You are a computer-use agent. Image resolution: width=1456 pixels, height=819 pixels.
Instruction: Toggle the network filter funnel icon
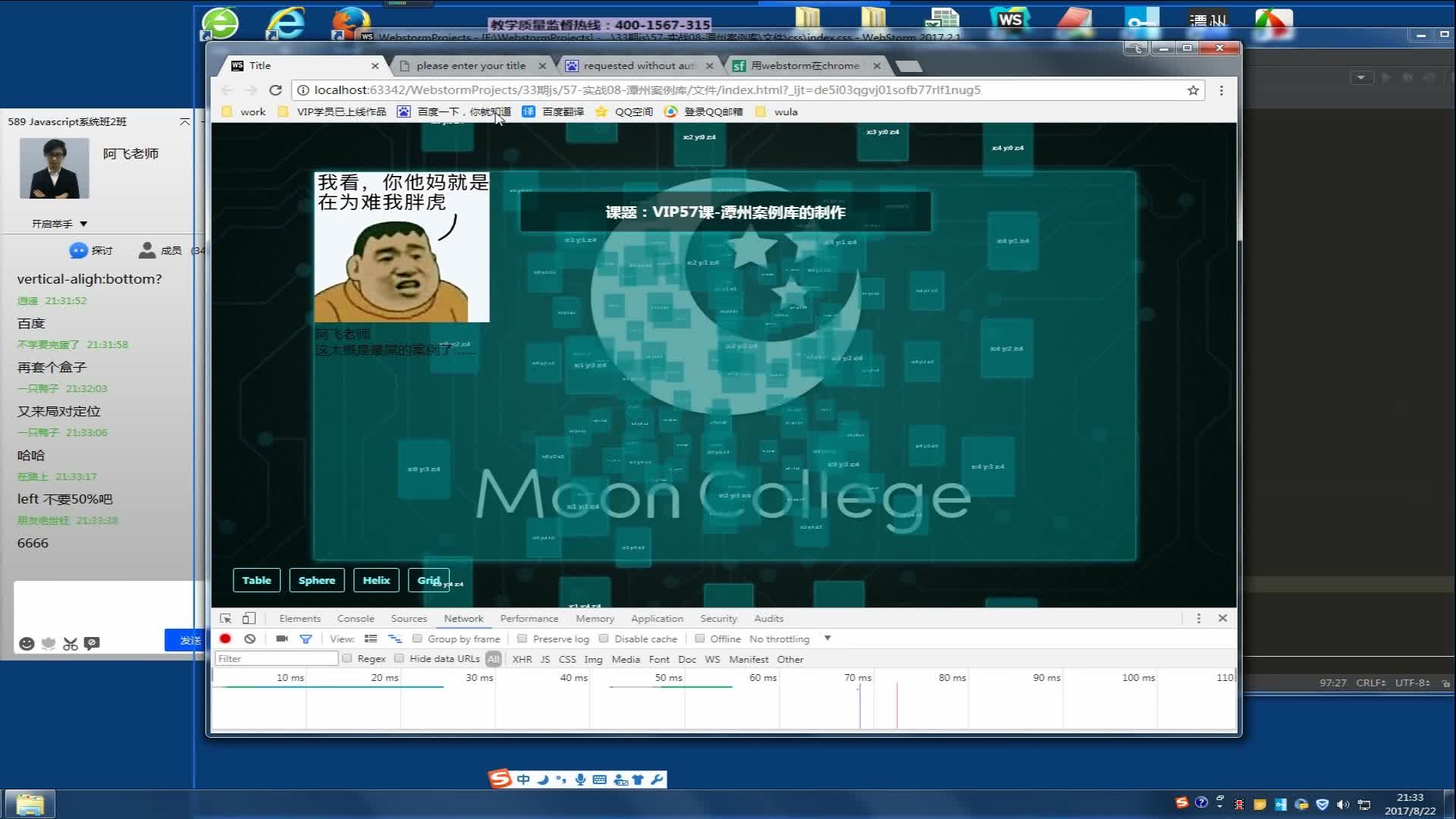306,639
